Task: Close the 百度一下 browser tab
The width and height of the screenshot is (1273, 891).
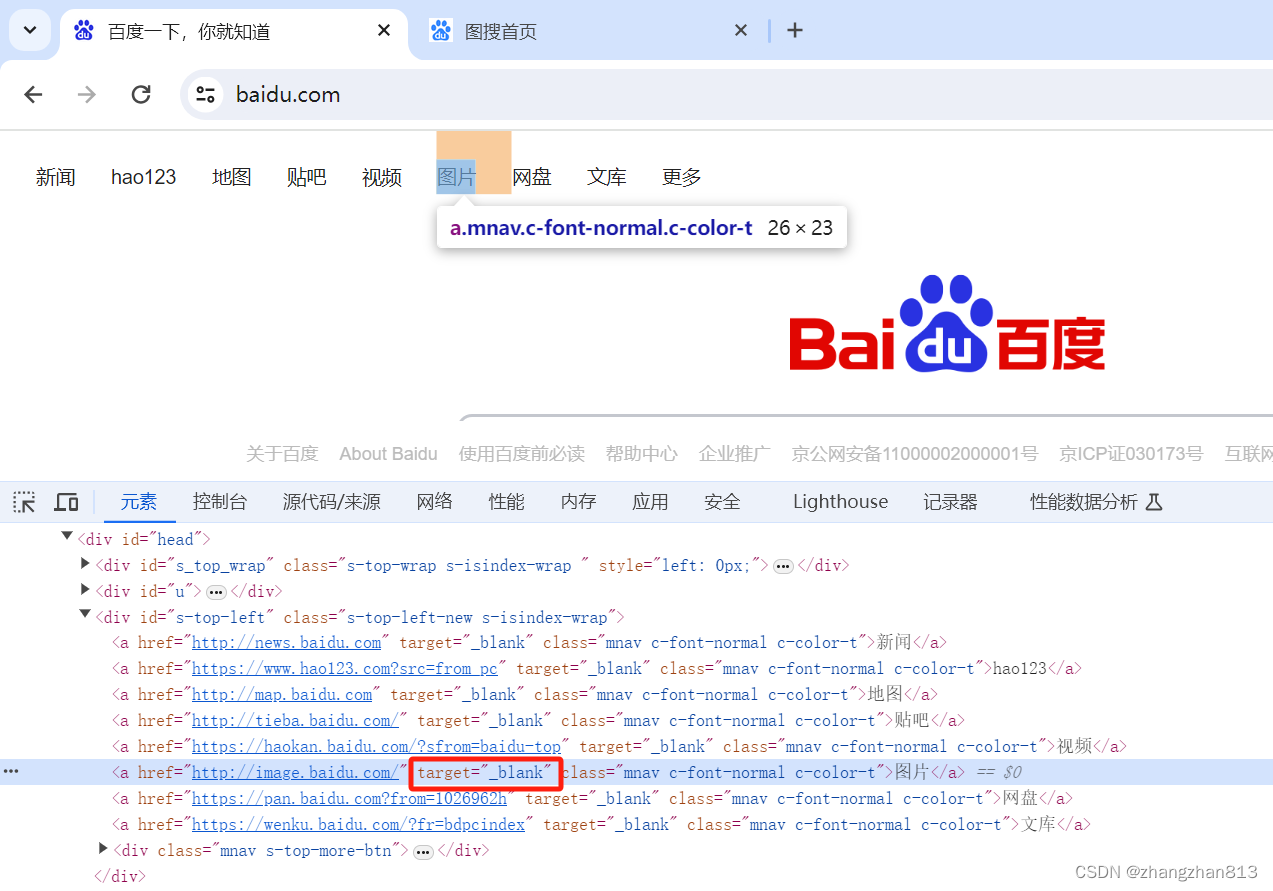Action: click(384, 31)
